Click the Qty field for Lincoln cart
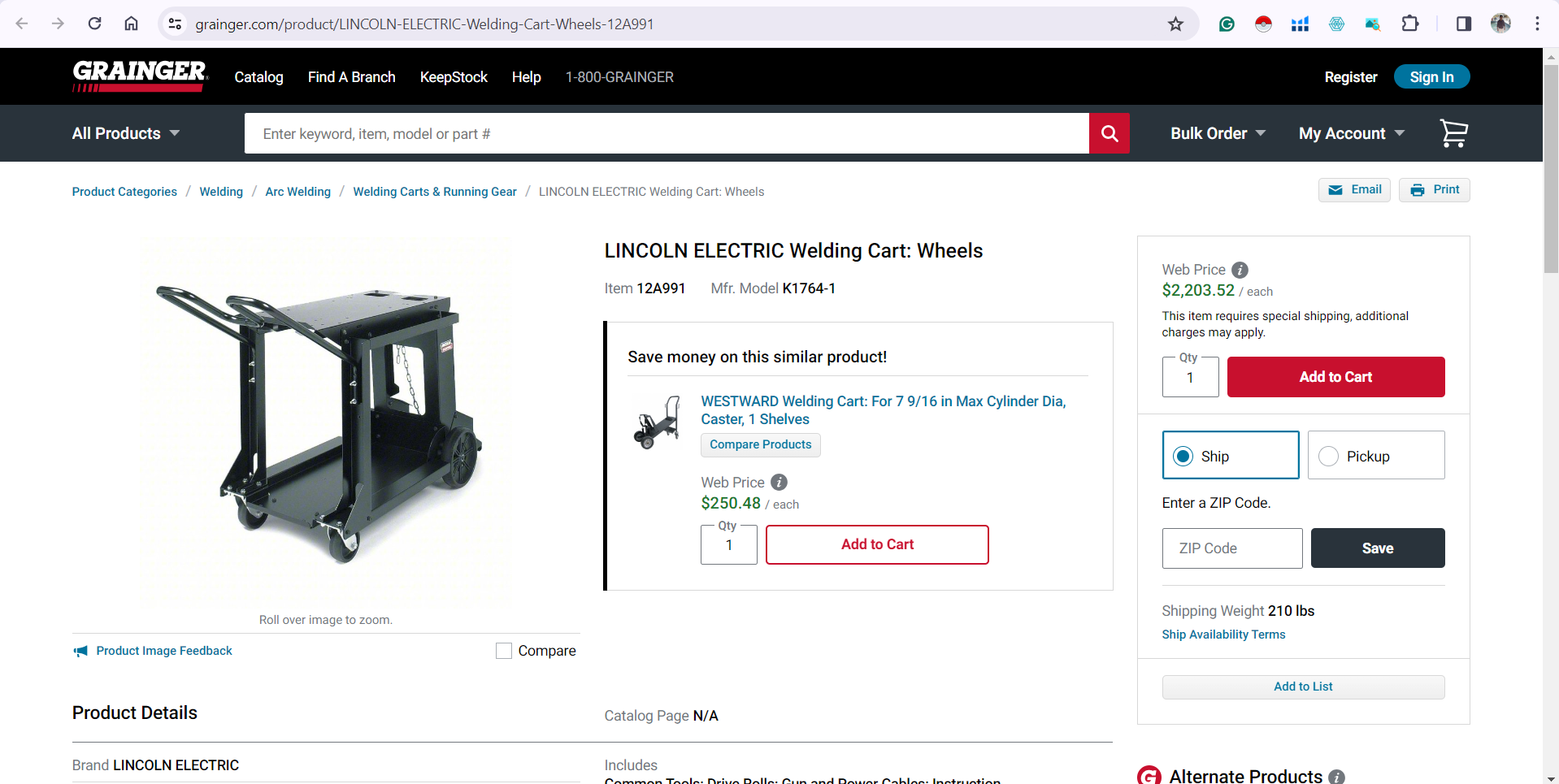The image size is (1559, 784). point(1190,377)
